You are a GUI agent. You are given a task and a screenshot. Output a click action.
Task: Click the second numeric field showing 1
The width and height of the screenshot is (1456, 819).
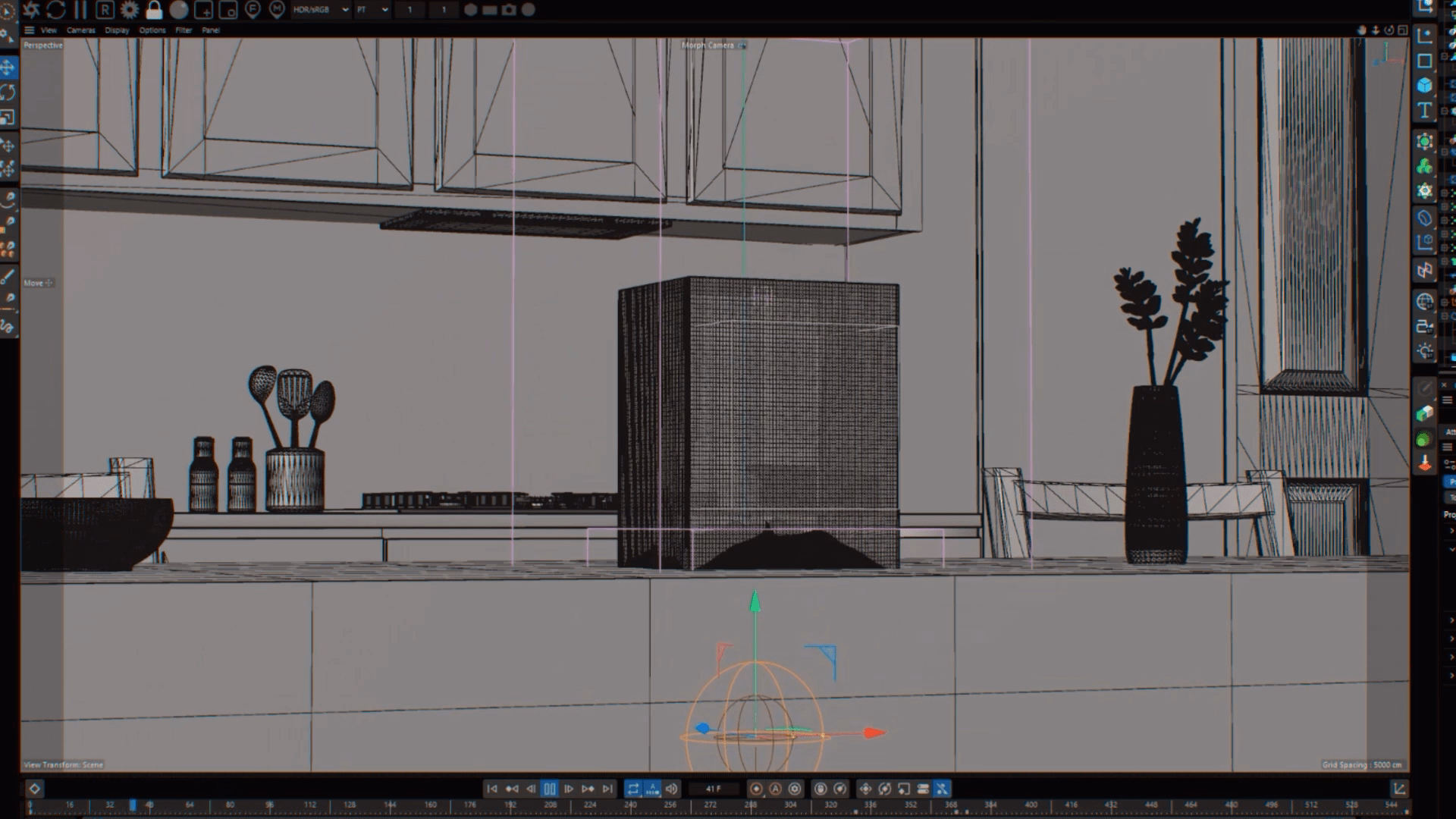click(444, 10)
